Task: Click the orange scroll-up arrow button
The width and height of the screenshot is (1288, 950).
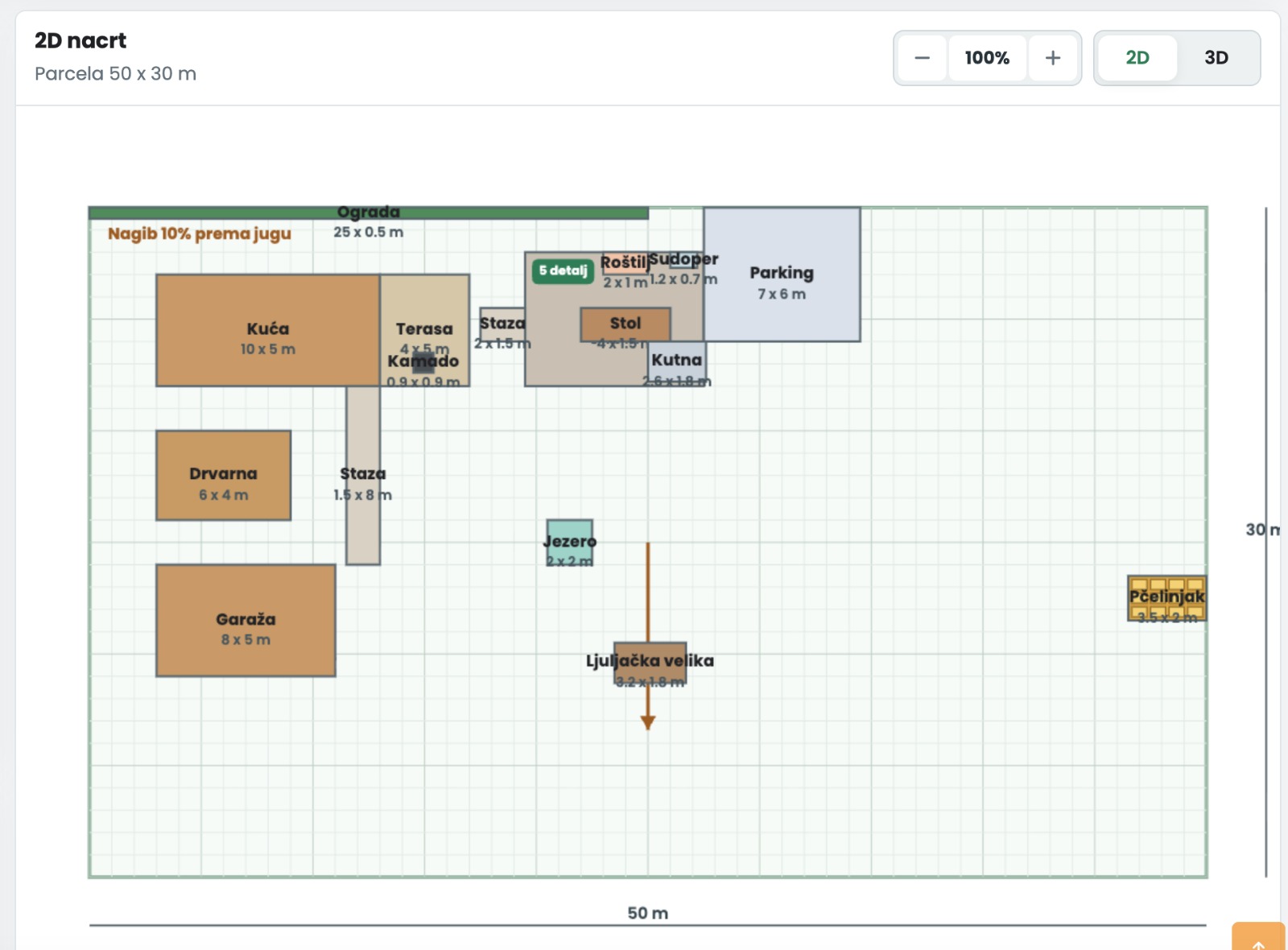Action: pos(1258,937)
